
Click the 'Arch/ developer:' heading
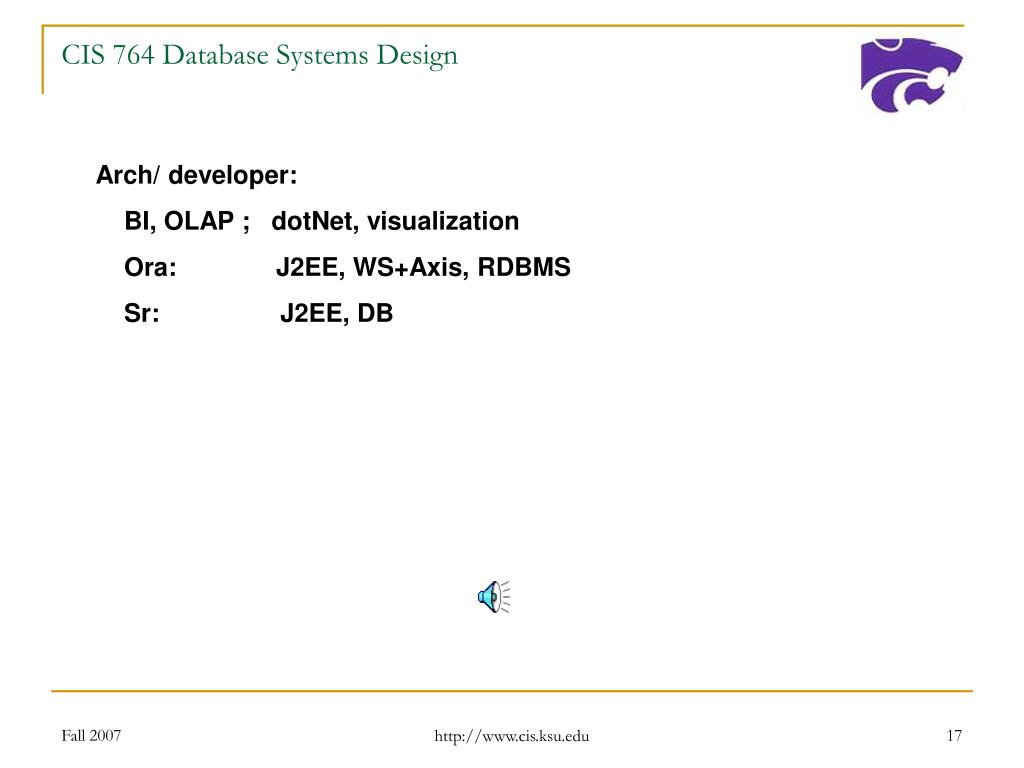(x=197, y=175)
